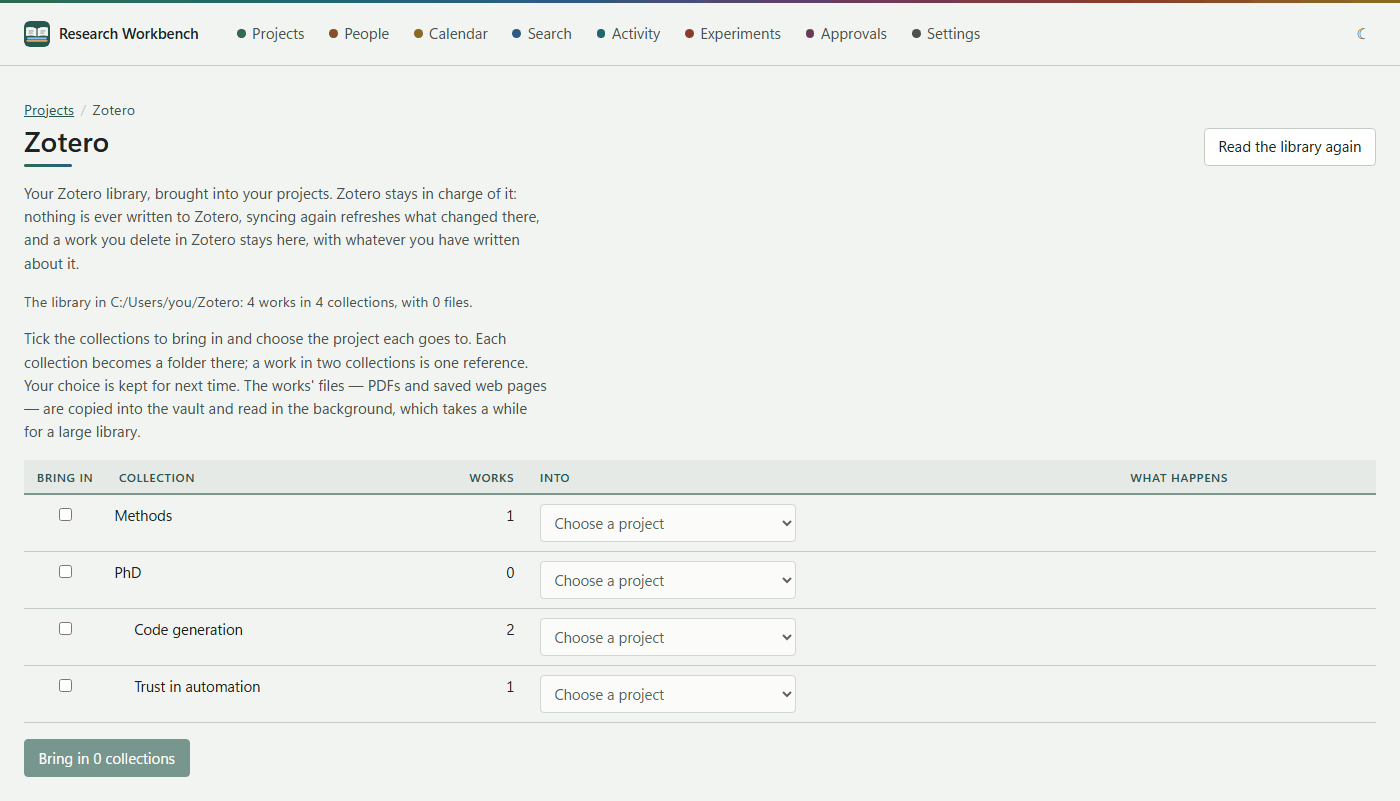1400x801 pixels.
Task: View the Activity nav item
Action: 628,34
